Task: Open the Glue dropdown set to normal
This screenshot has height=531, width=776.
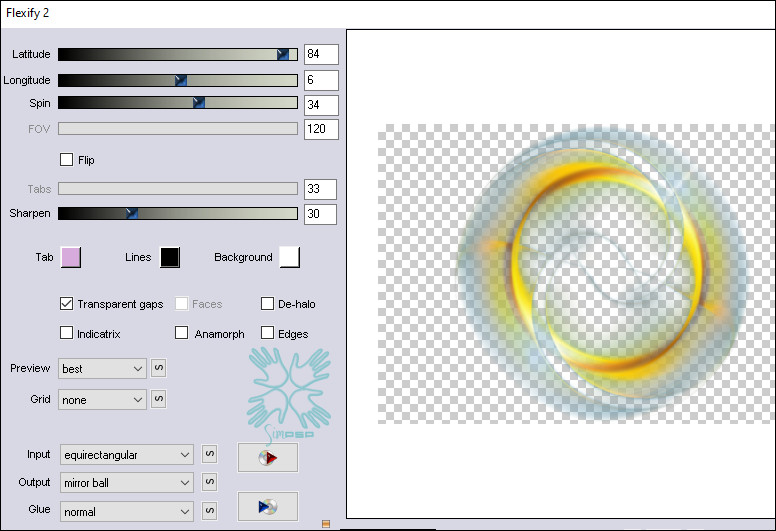Action: point(126,511)
